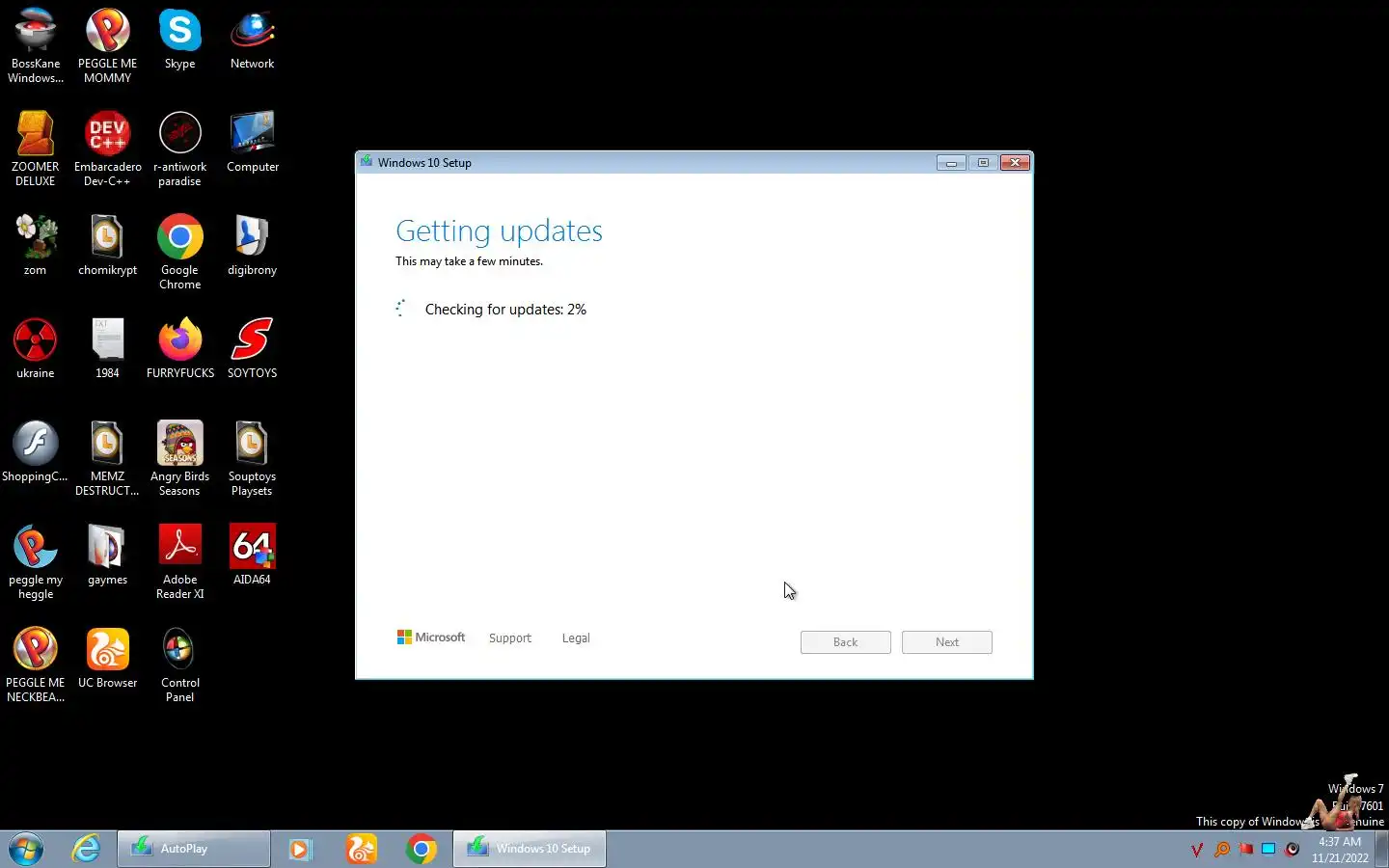Click the Back button in Setup

(845, 642)
